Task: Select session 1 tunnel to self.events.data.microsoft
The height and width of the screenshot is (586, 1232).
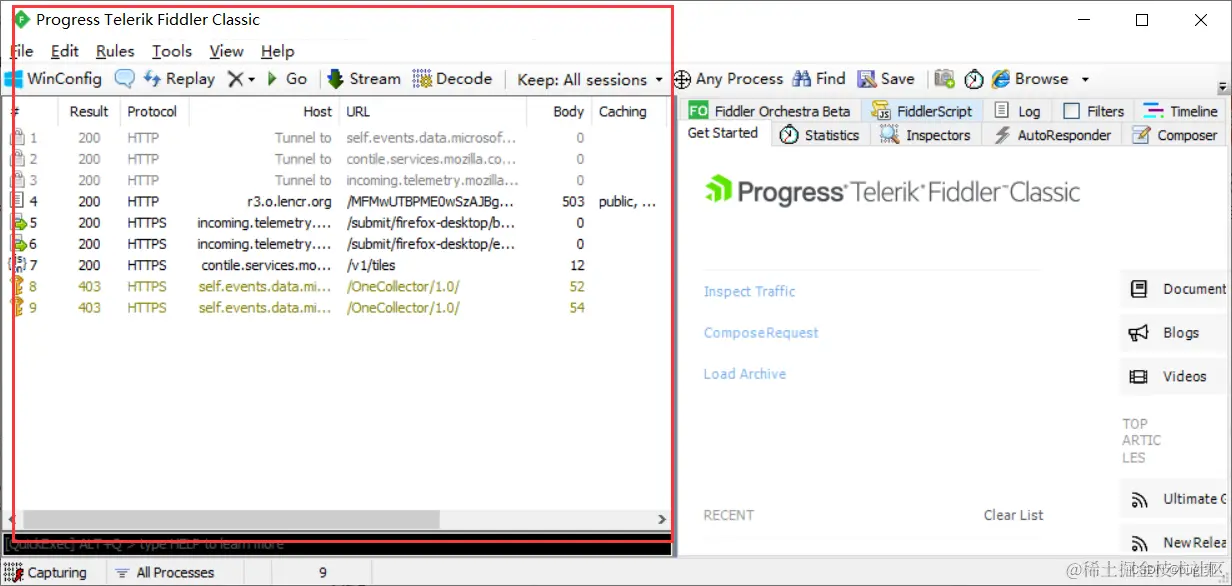Action: (336, 138)
